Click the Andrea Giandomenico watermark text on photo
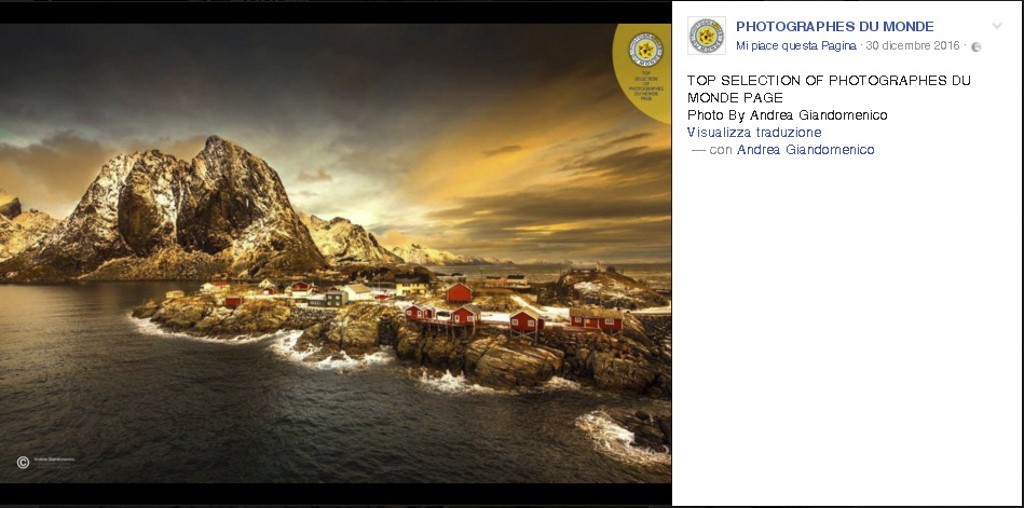This screenshot has height=508, width=1024. 54,460
